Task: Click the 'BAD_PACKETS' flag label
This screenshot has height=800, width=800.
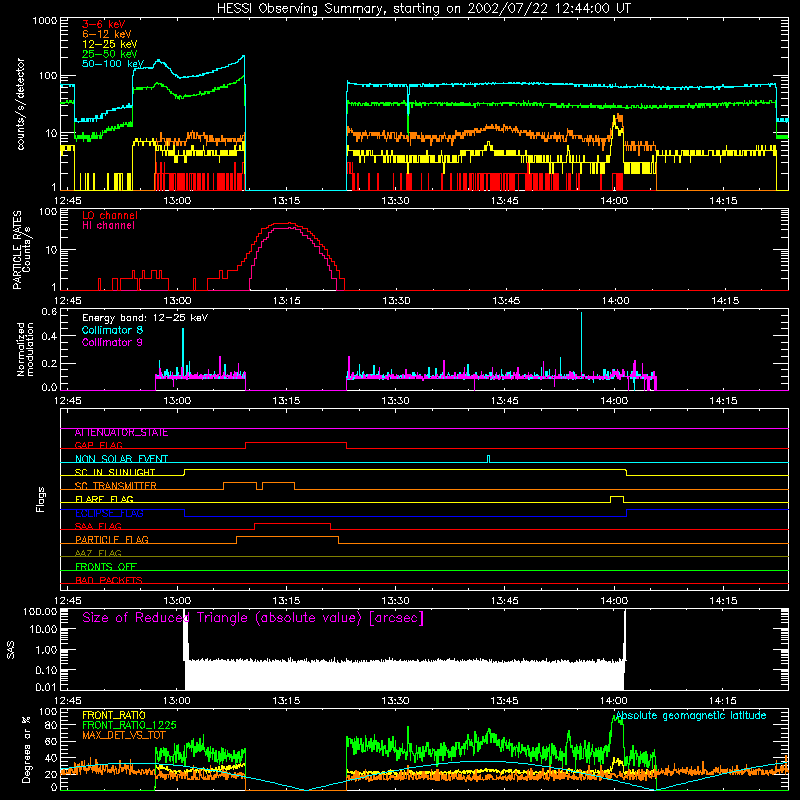Action: coord(109,580)
